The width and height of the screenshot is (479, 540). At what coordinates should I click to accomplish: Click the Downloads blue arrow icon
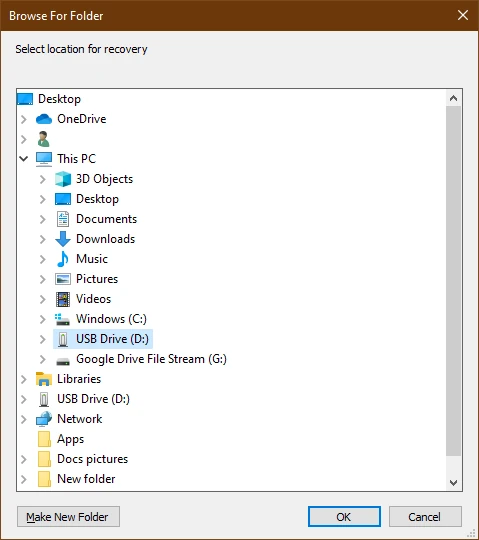pyautogui.click(x=63, y=239)
